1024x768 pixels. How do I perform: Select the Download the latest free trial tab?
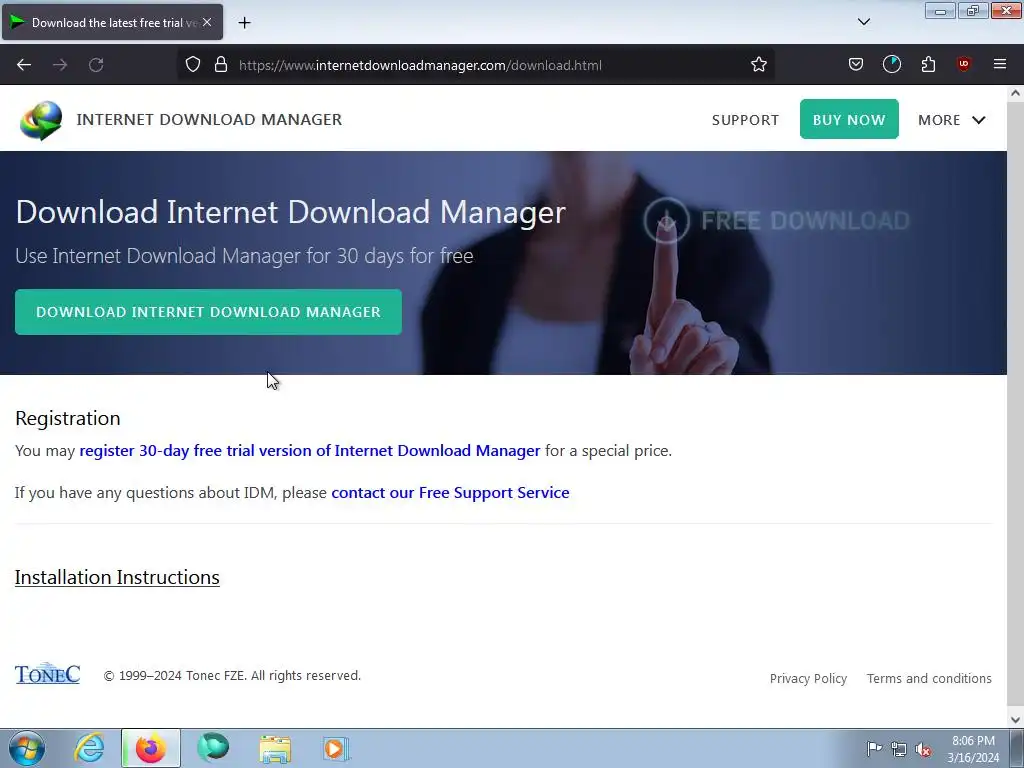(x=112, y=22)
